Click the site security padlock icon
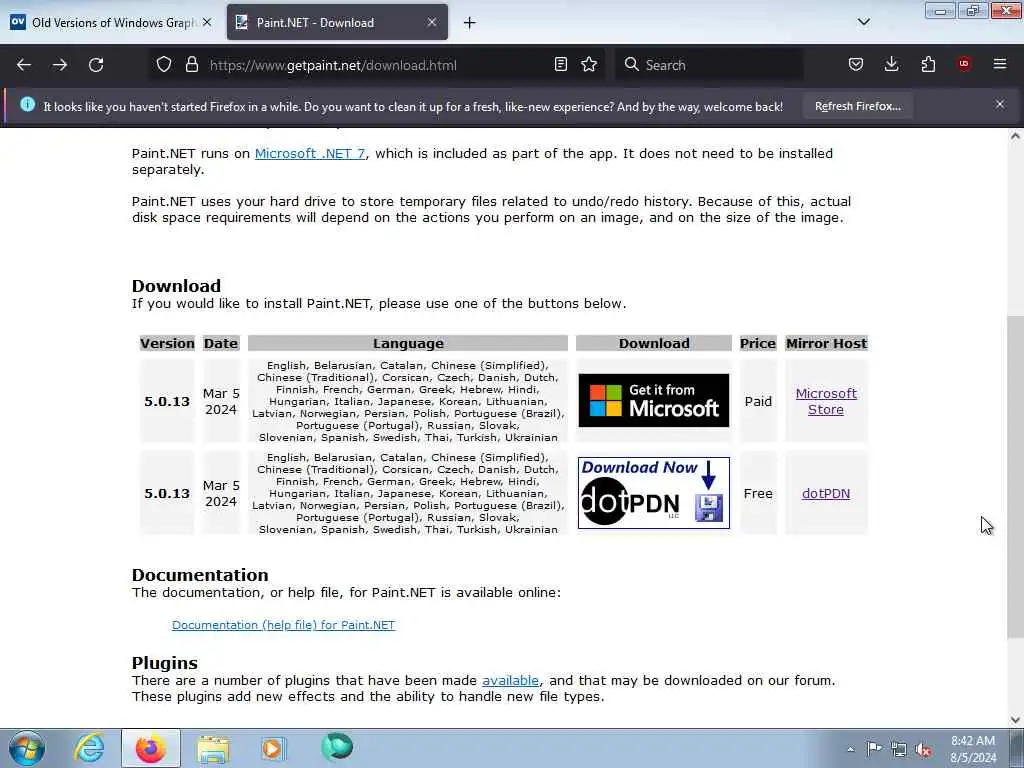Image resolution: width=1024 pixels, height=768 pixels. (x=191, y=64)
